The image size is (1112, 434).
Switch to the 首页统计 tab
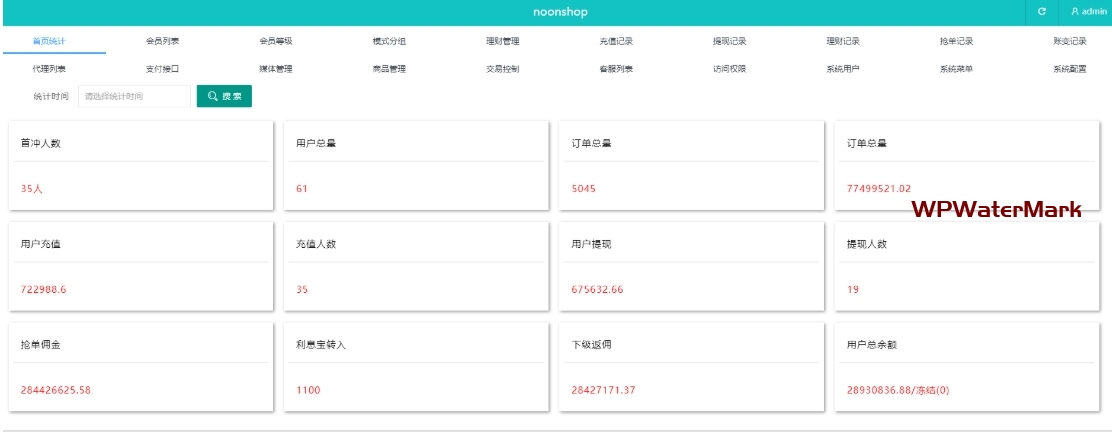49,41
